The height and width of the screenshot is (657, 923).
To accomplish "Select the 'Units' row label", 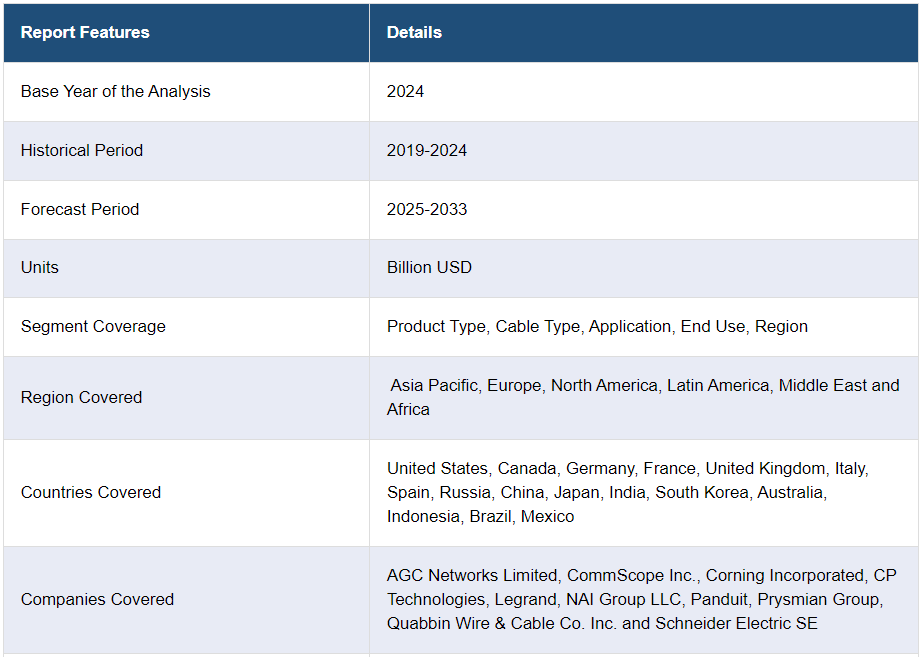I will pyautogui.click(x=40, y=267).
